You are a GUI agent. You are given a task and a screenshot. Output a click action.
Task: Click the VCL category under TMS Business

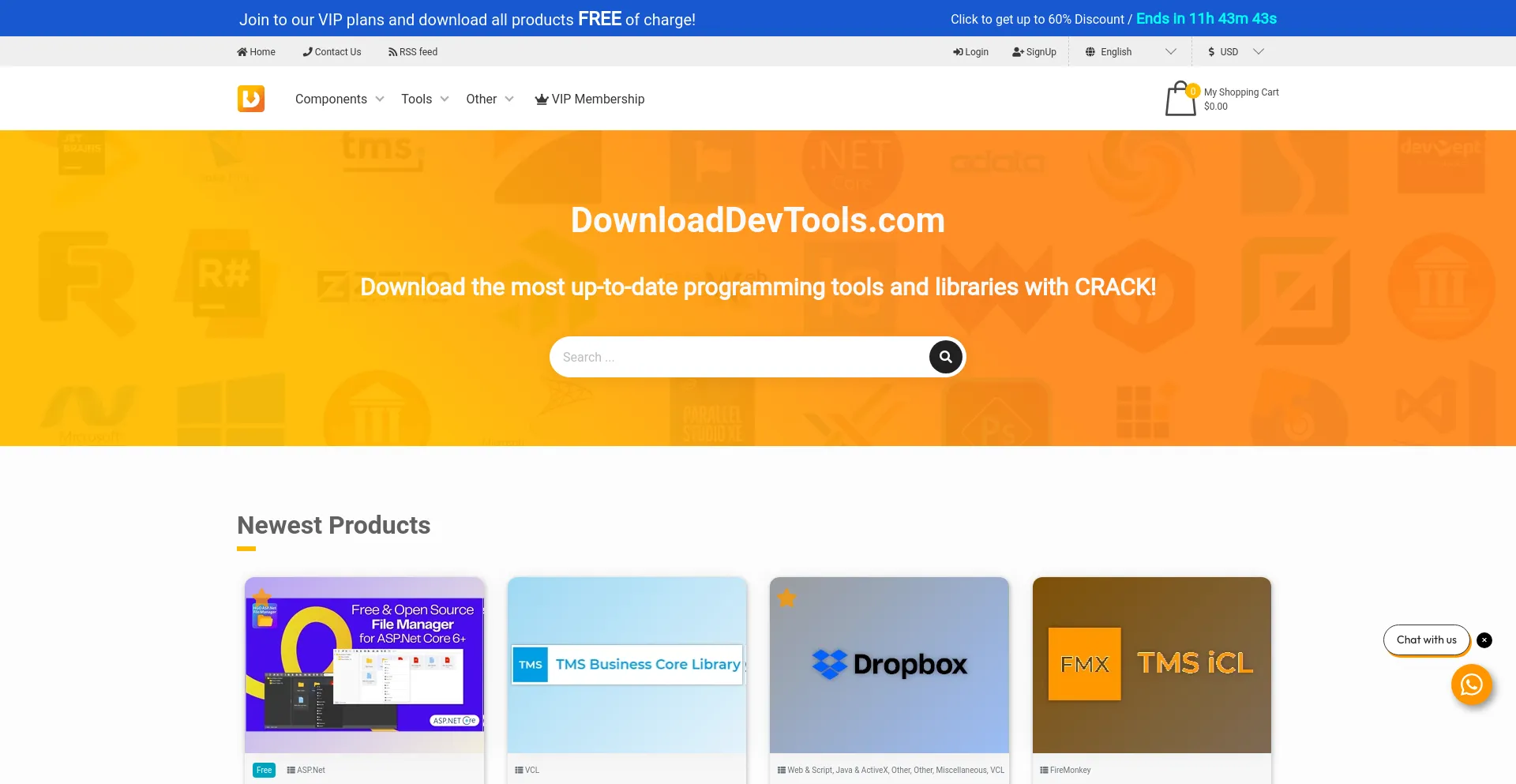(x=532, y=770)
